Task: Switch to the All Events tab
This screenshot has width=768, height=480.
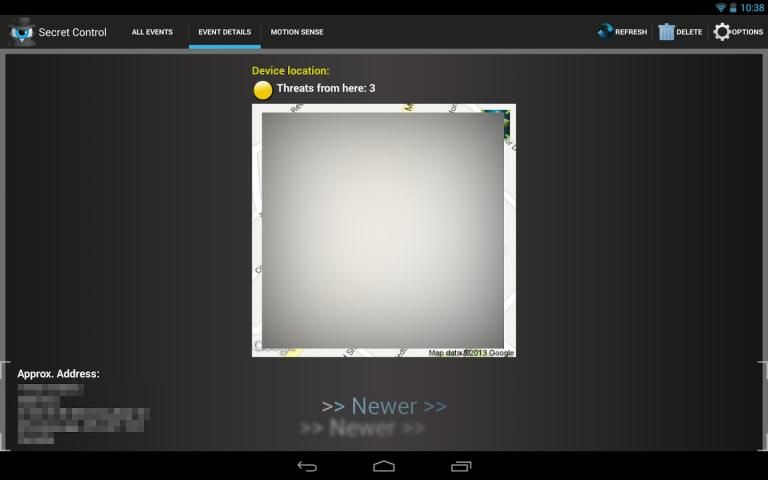Action: click(x=152, y=32)
